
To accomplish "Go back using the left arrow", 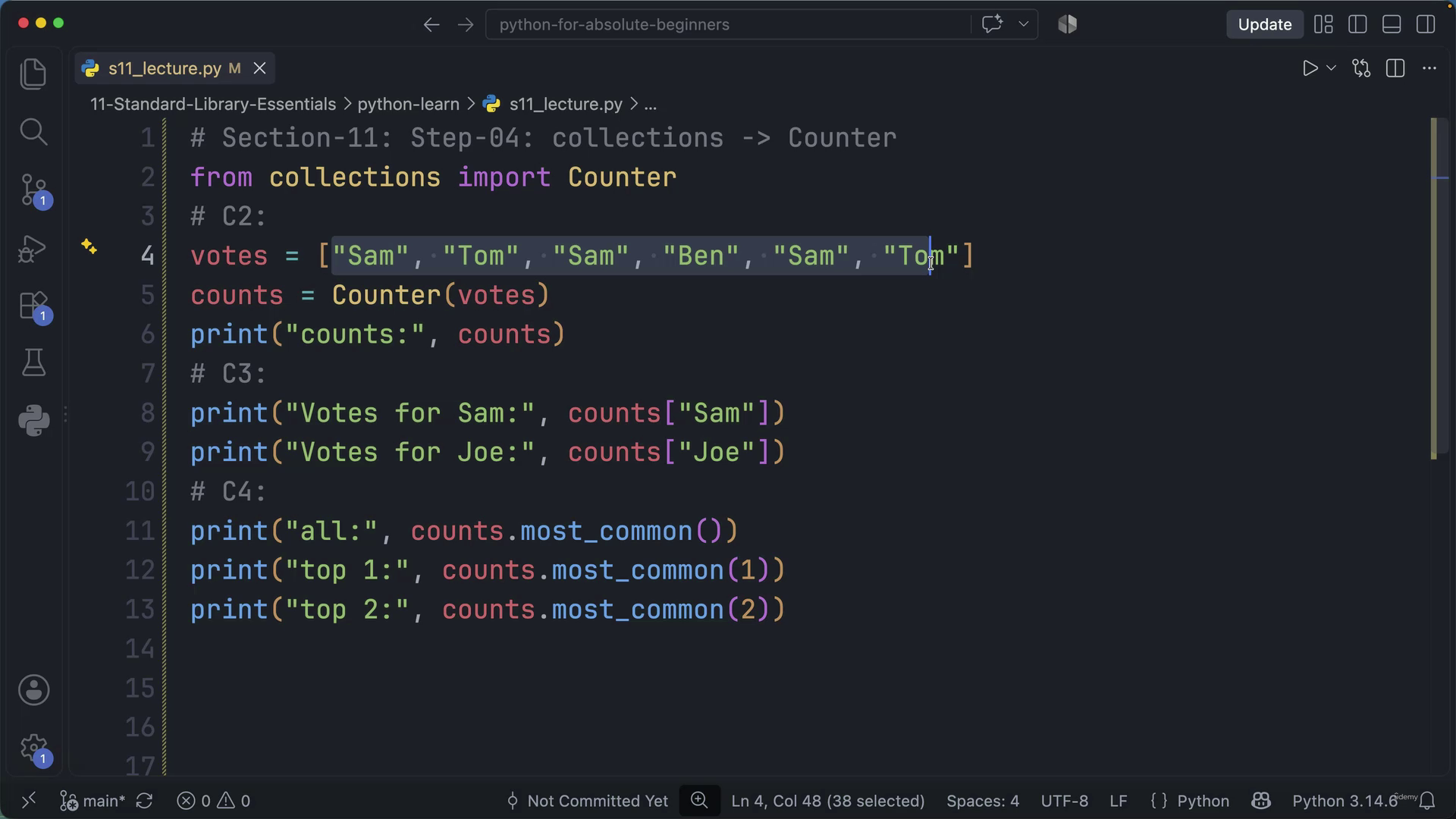I will [431, 24].
